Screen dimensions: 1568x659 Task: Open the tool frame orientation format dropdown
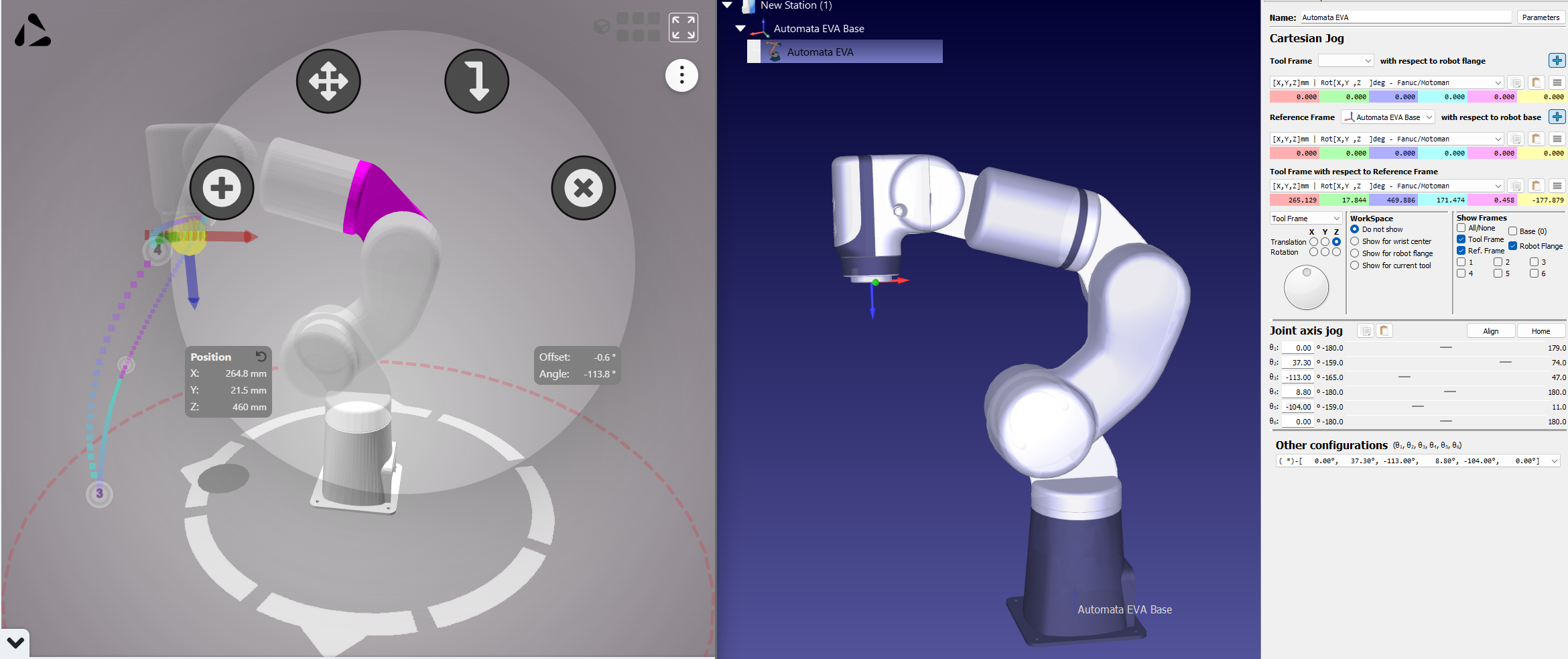pyautogui.click(x=1386, y=82)
